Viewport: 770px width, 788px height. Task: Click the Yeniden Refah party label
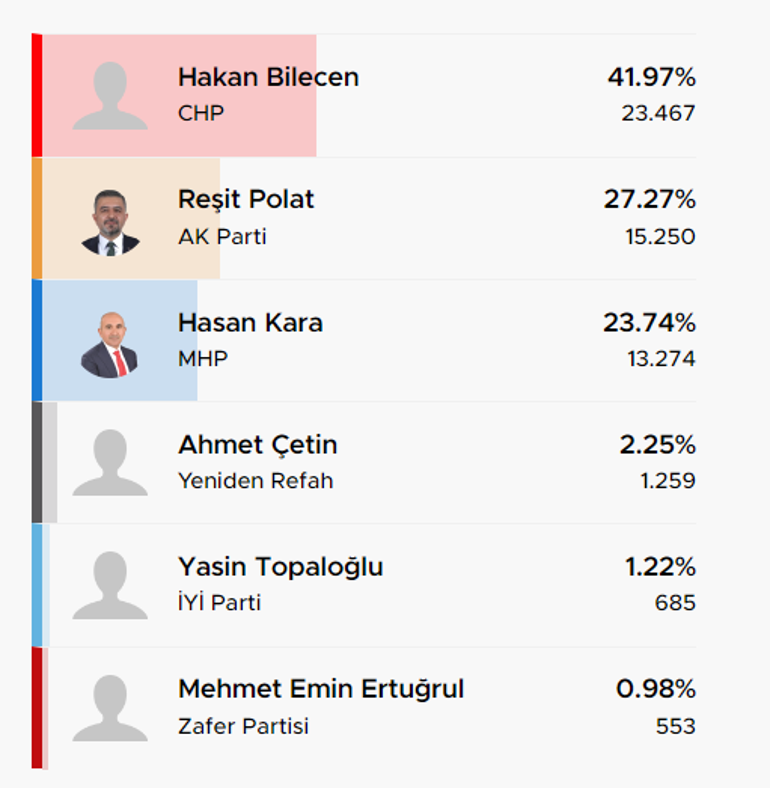[x=256, y=481]
